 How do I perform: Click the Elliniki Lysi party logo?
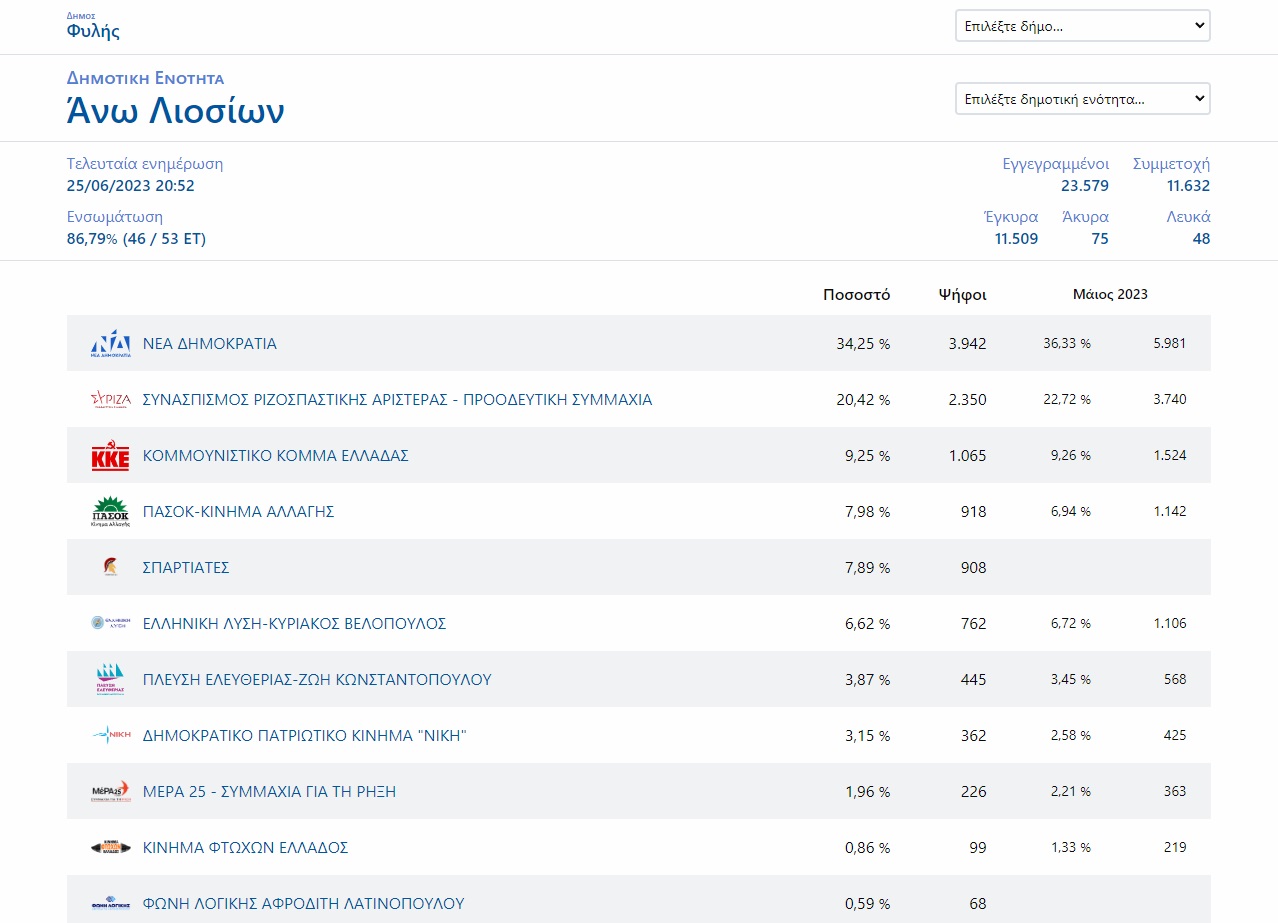[110, 623]
